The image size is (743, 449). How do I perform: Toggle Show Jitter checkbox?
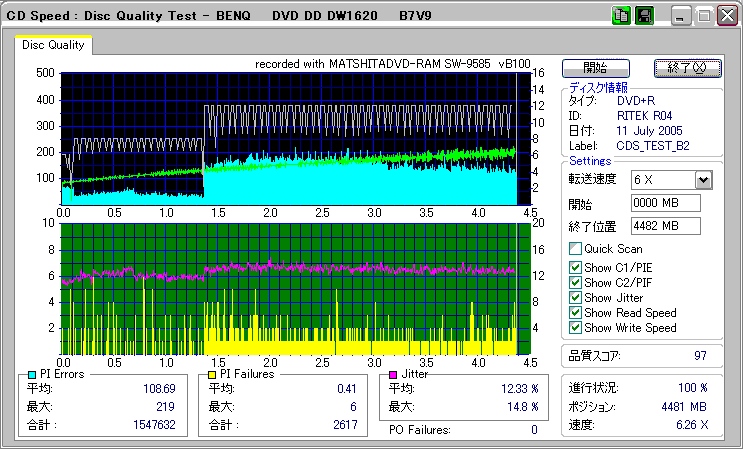pyautogui.click(x=575, y=298)
